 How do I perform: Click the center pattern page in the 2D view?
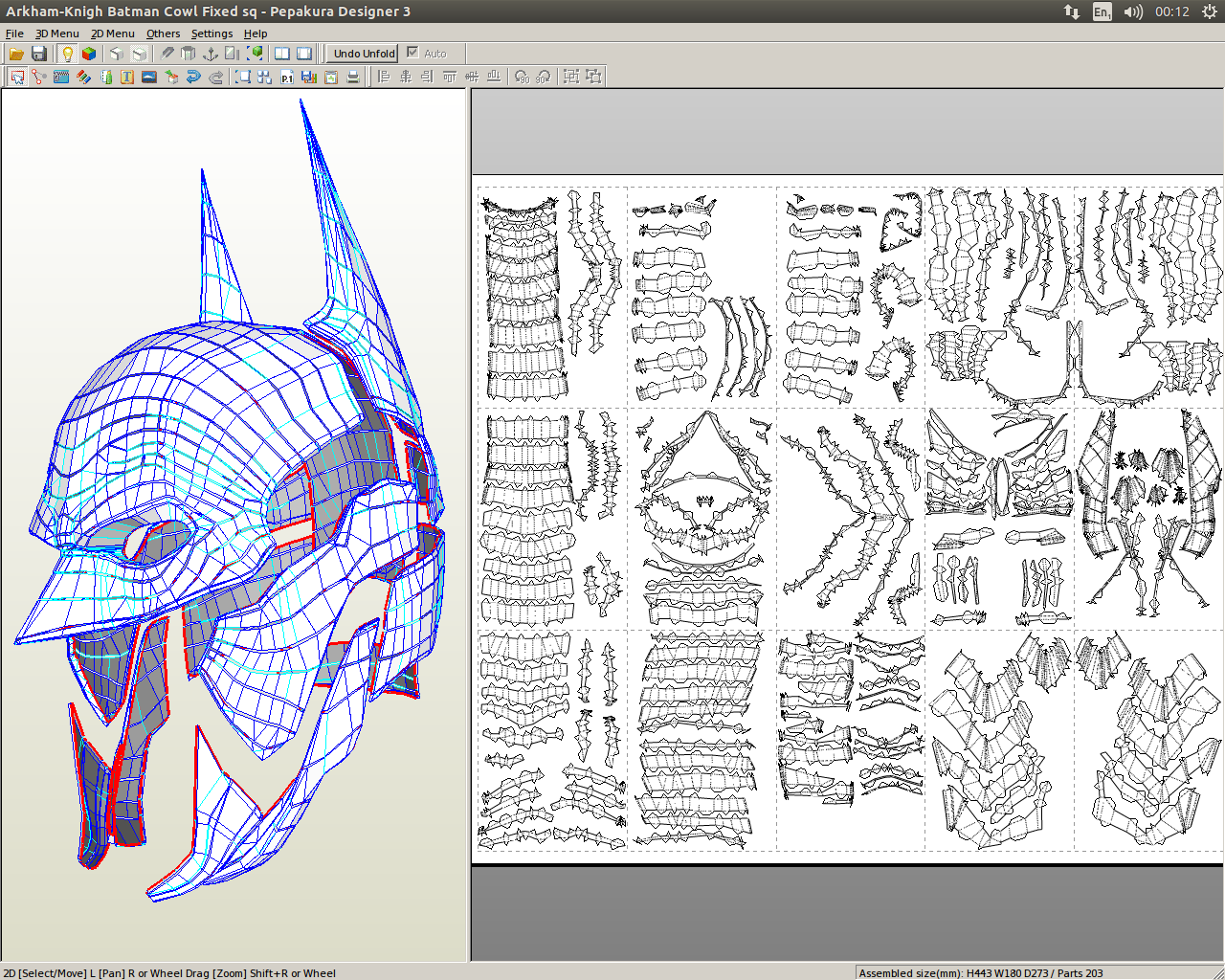[x=850, y=519]
